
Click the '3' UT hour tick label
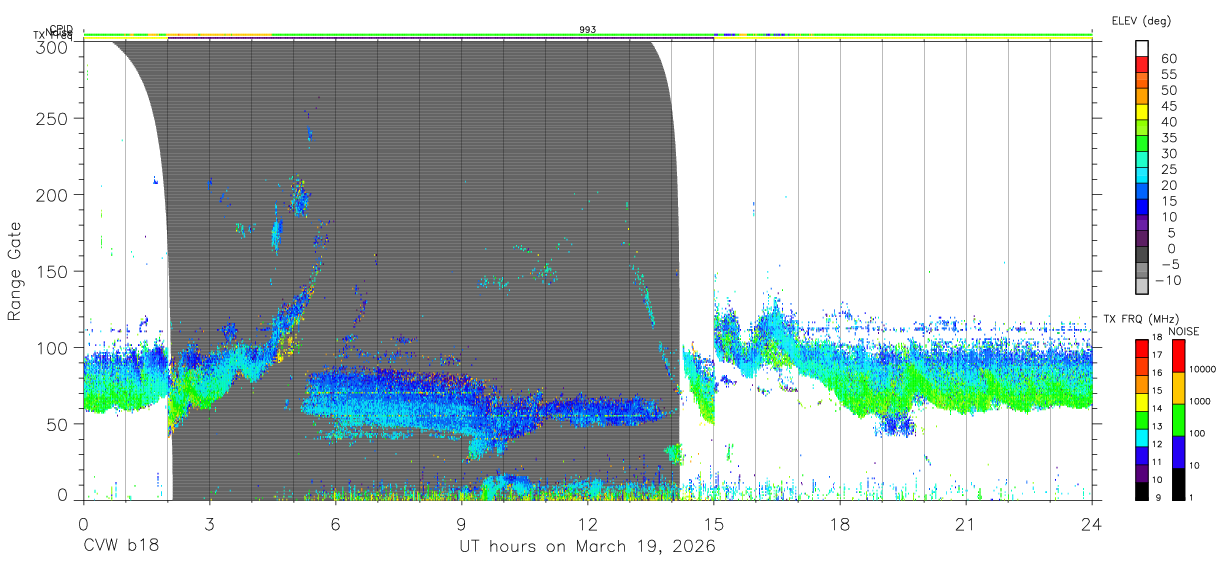[x=209, y=524]
